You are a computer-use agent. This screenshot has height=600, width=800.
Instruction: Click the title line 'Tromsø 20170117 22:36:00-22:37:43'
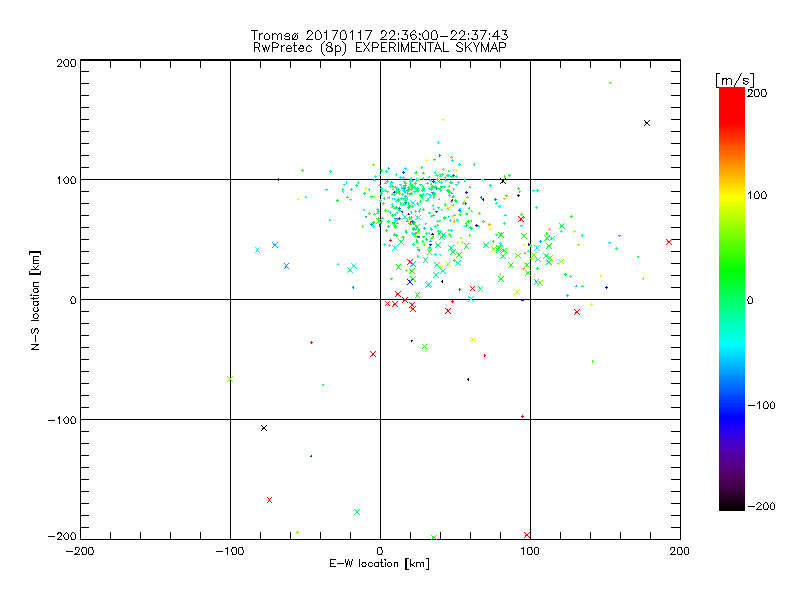(379, 35)
